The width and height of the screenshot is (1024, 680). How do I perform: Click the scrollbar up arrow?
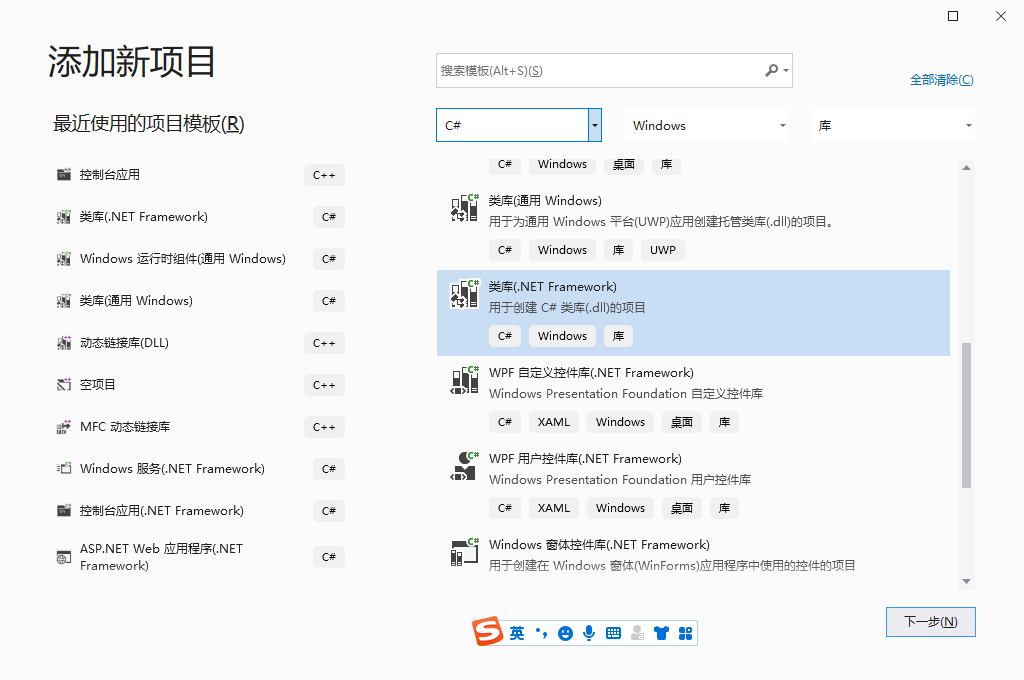tap(967, 168)
